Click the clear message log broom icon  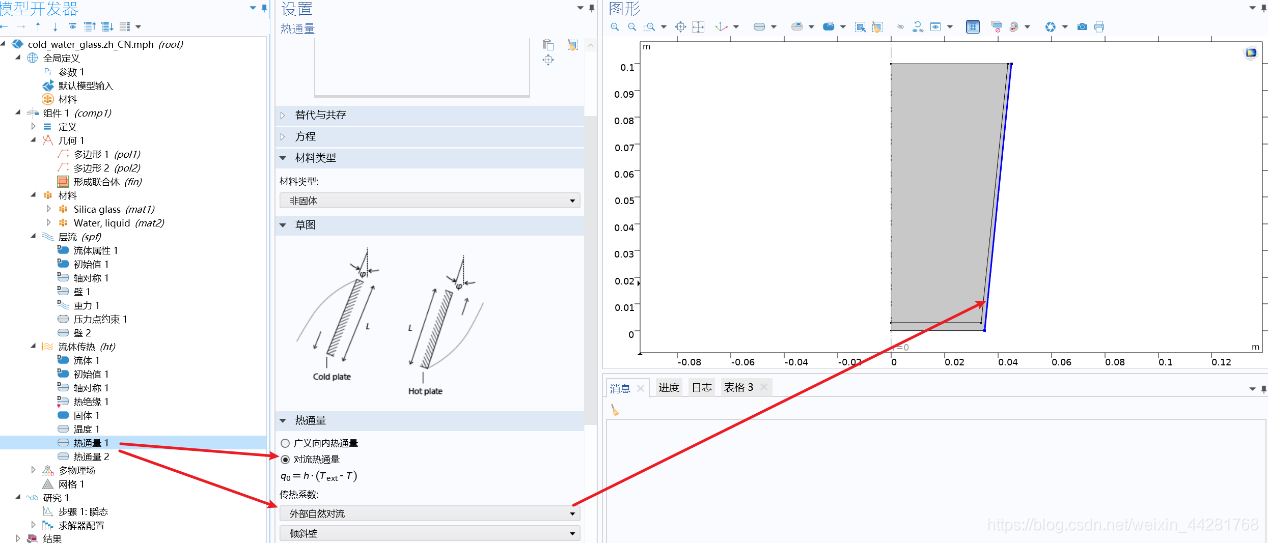tap(615, 410)
